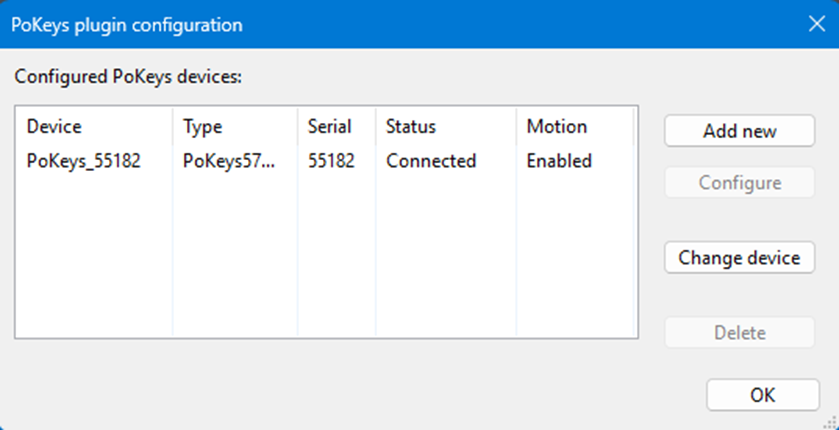Click the Type column header
This screenshot has width=839, height=430.
[203, 127]
